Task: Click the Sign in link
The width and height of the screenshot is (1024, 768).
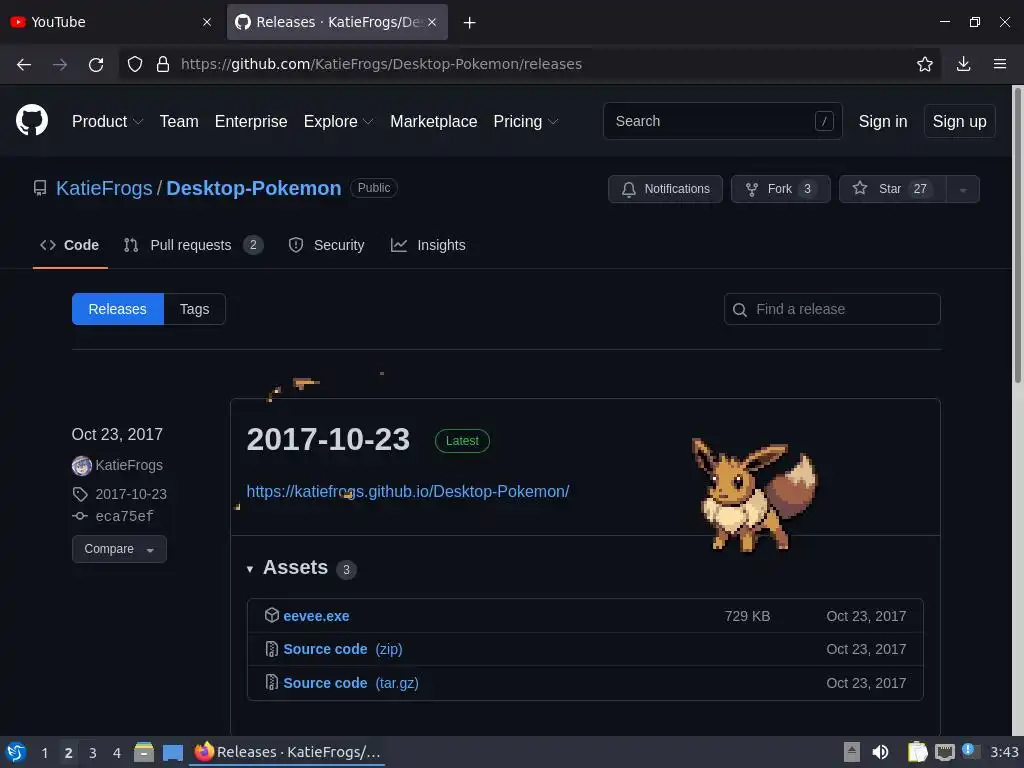Action: pyautogui.click(x=882, y=121)
